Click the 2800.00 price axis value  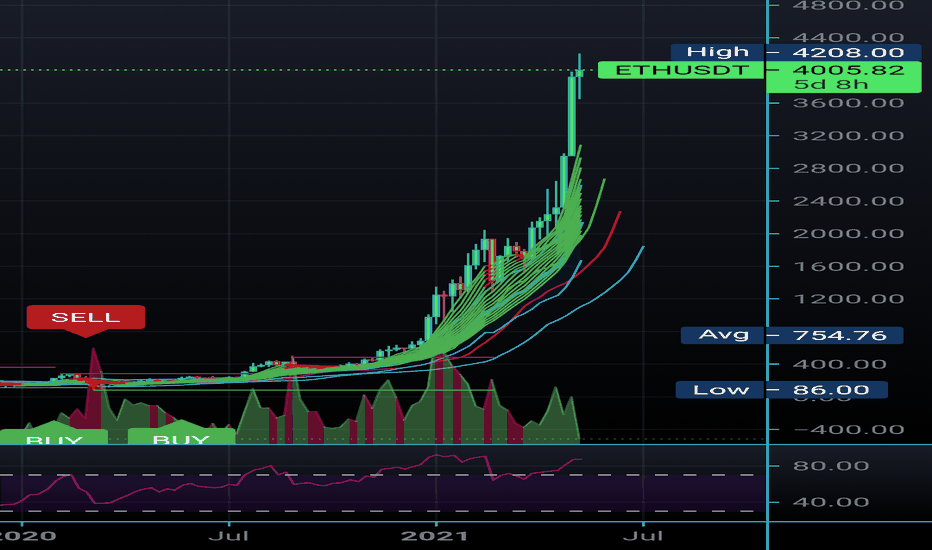(x=848, y=168)
